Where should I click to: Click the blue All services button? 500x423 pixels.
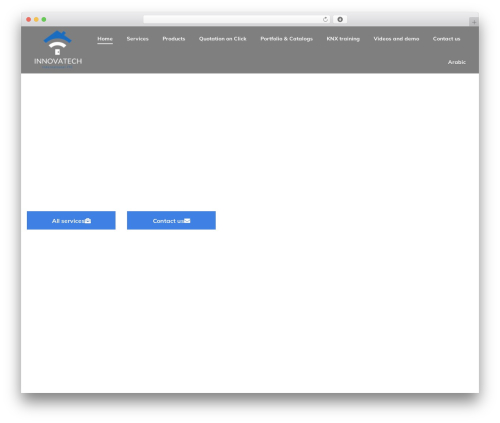[71, 220]
